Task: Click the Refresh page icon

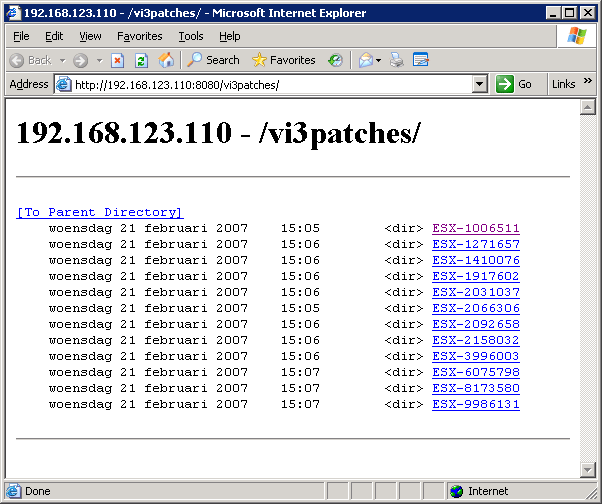Action: [x=141, y=60]
